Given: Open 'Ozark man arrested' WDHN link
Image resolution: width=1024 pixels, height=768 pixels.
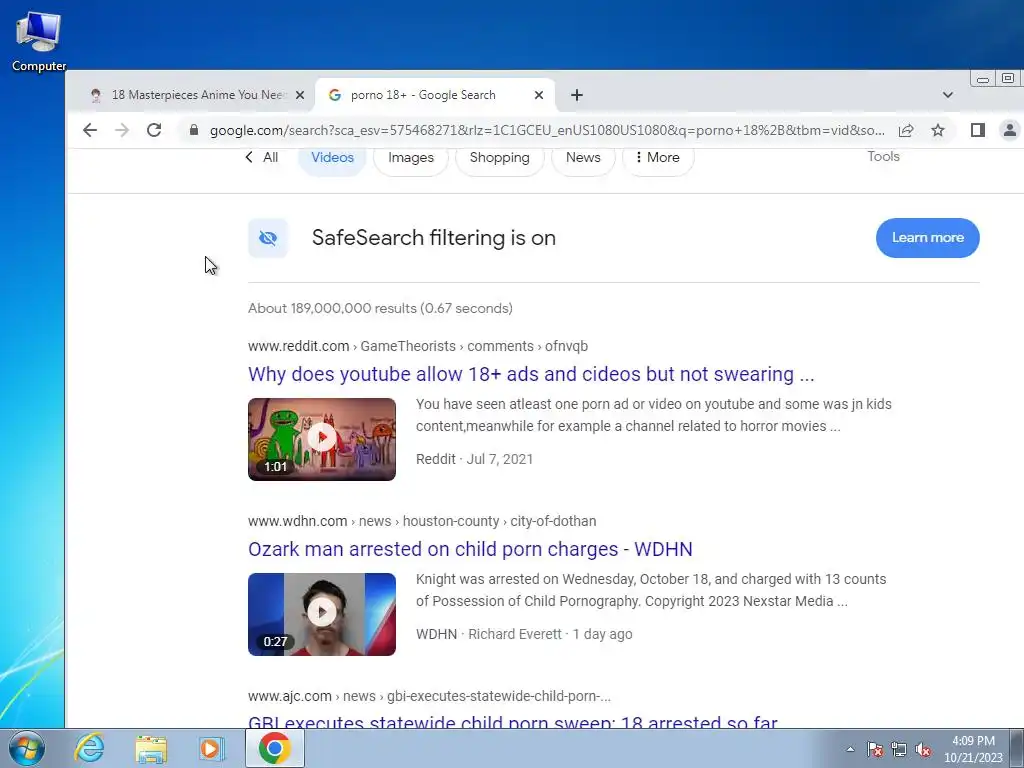Looking at the screenshot, I should pyautogui.click(x=470, y=549).
